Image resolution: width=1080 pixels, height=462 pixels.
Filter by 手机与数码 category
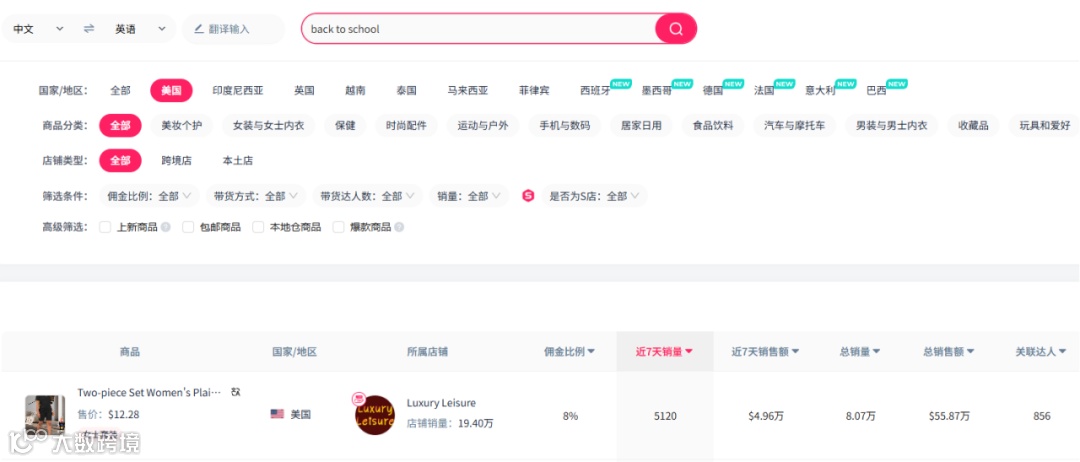[x=565, y=126]
